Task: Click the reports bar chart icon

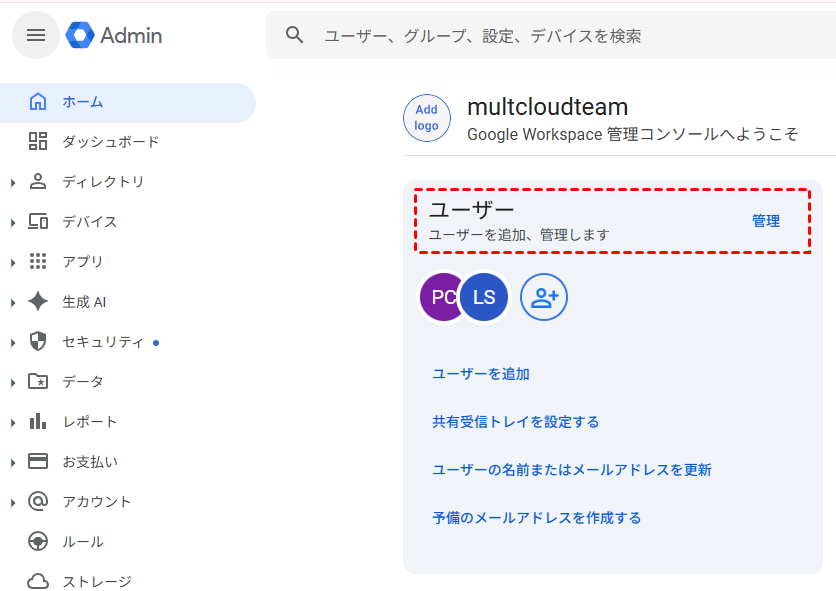Action: [38, 421]
